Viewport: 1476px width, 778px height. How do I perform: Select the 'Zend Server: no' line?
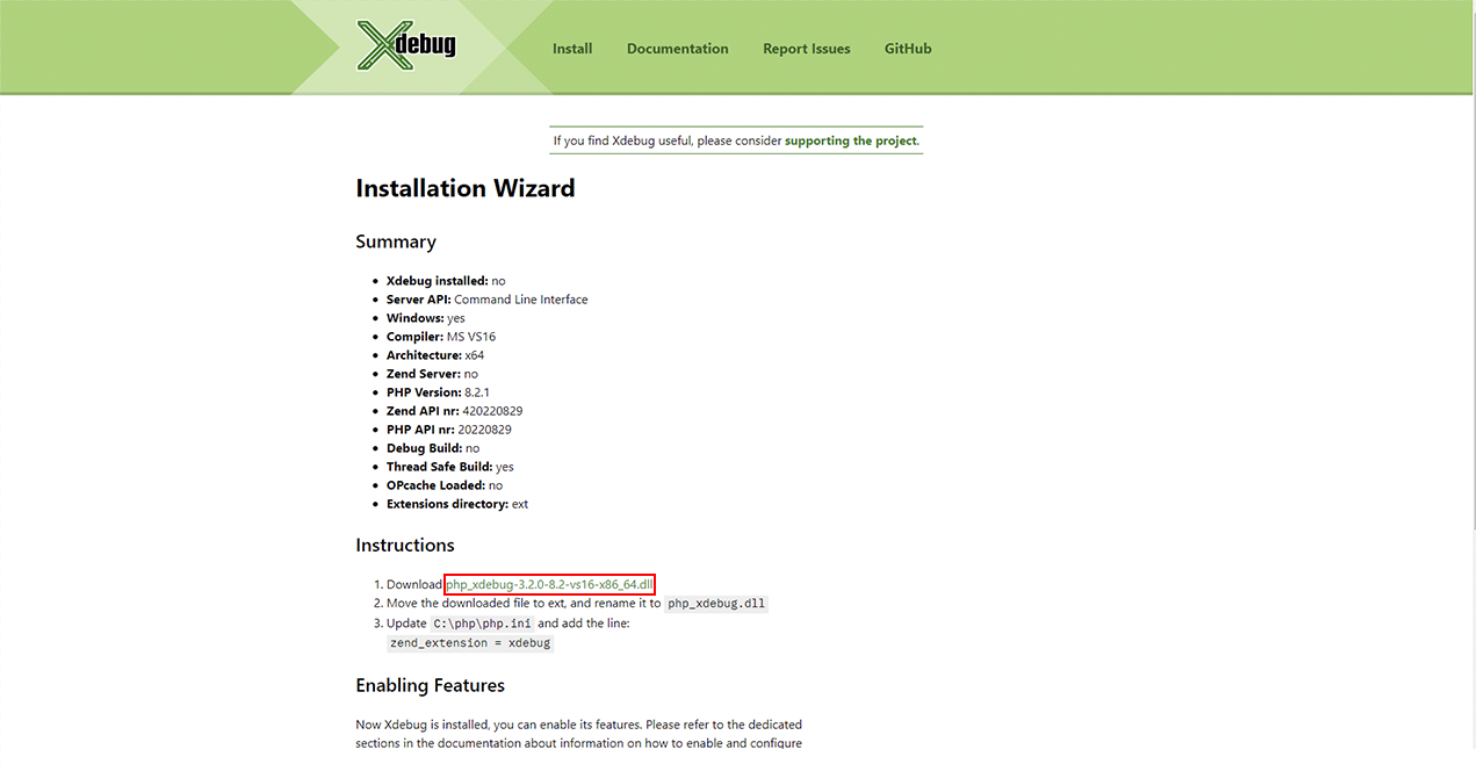click(432, 374)
